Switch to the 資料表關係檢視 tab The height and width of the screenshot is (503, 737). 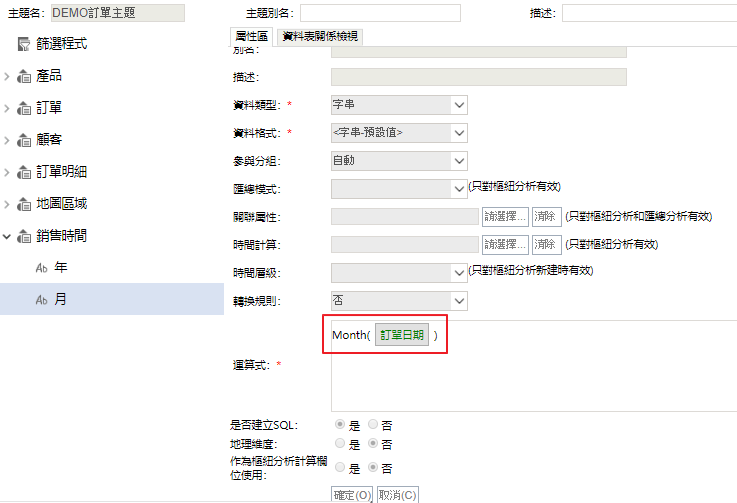pos(320,36)
